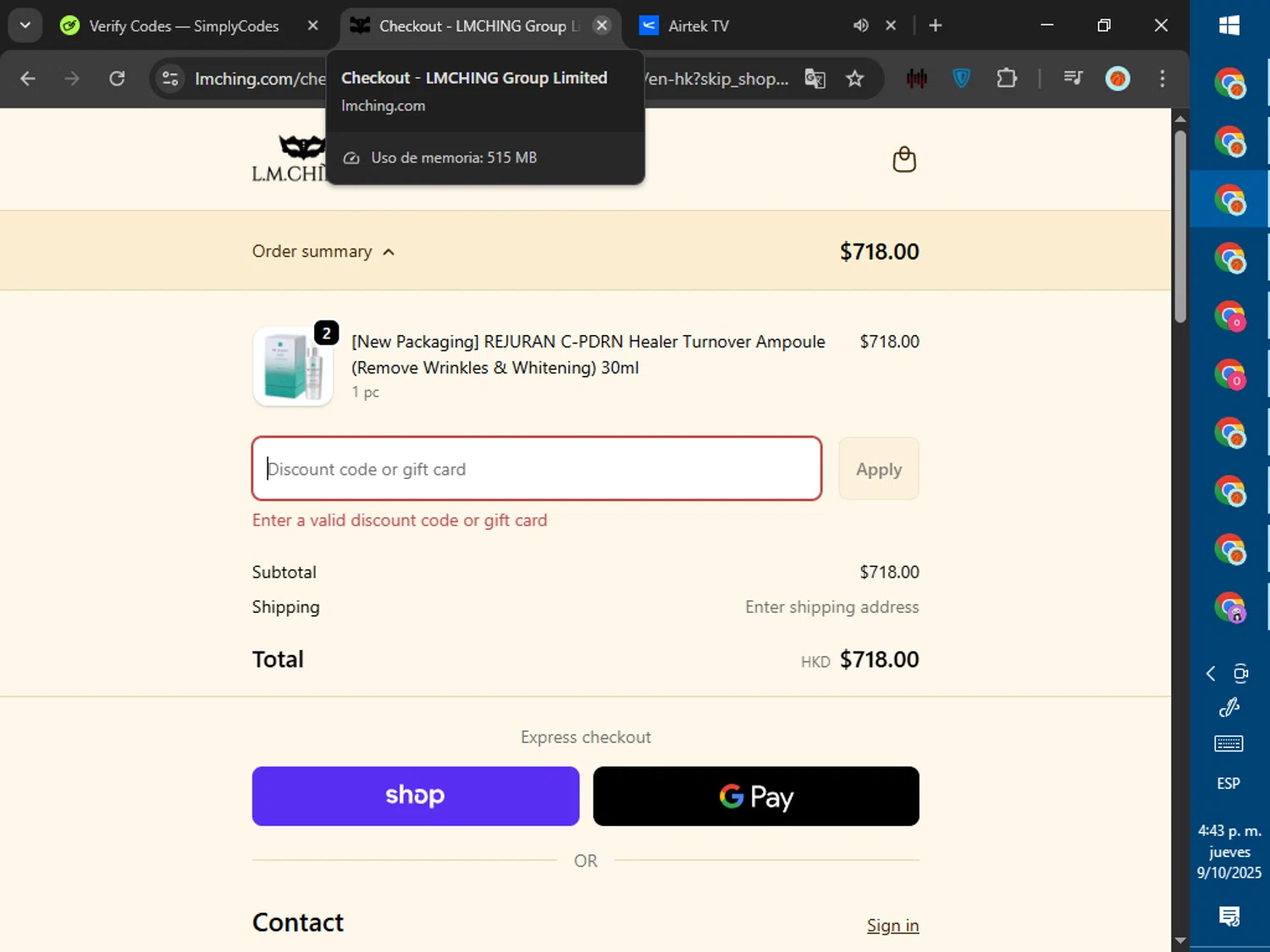This screenshot has height=952, width=1270.
Task: Click the L.M.CHING store logo
Action: (x=289, y=159)
